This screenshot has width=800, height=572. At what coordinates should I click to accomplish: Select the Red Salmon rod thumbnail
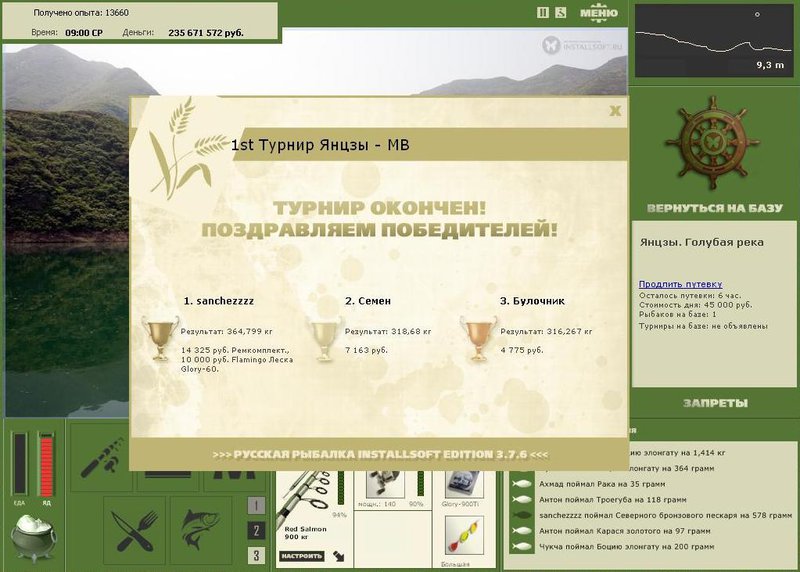point(305,498)
